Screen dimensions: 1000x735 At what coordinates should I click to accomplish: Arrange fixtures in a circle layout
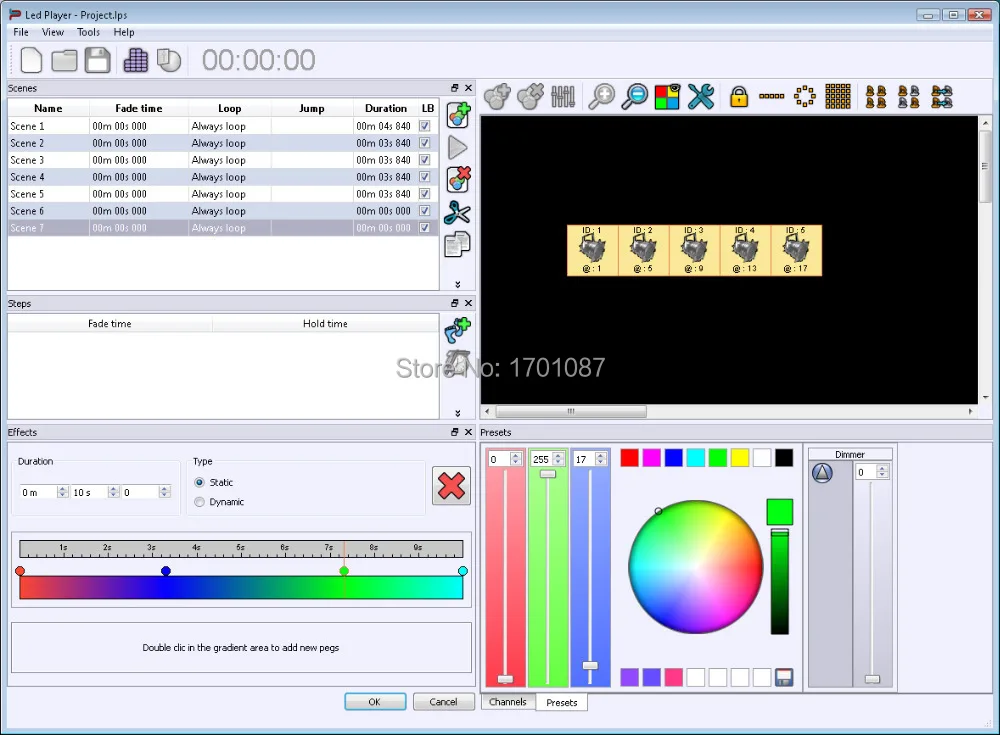point(805,96)
